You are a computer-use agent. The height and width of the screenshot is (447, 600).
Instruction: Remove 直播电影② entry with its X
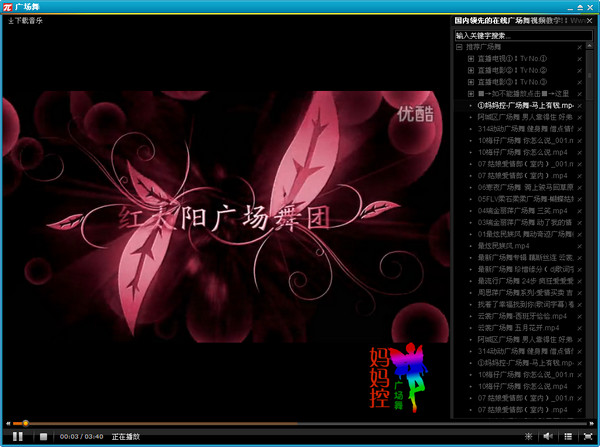coord(578,70)
